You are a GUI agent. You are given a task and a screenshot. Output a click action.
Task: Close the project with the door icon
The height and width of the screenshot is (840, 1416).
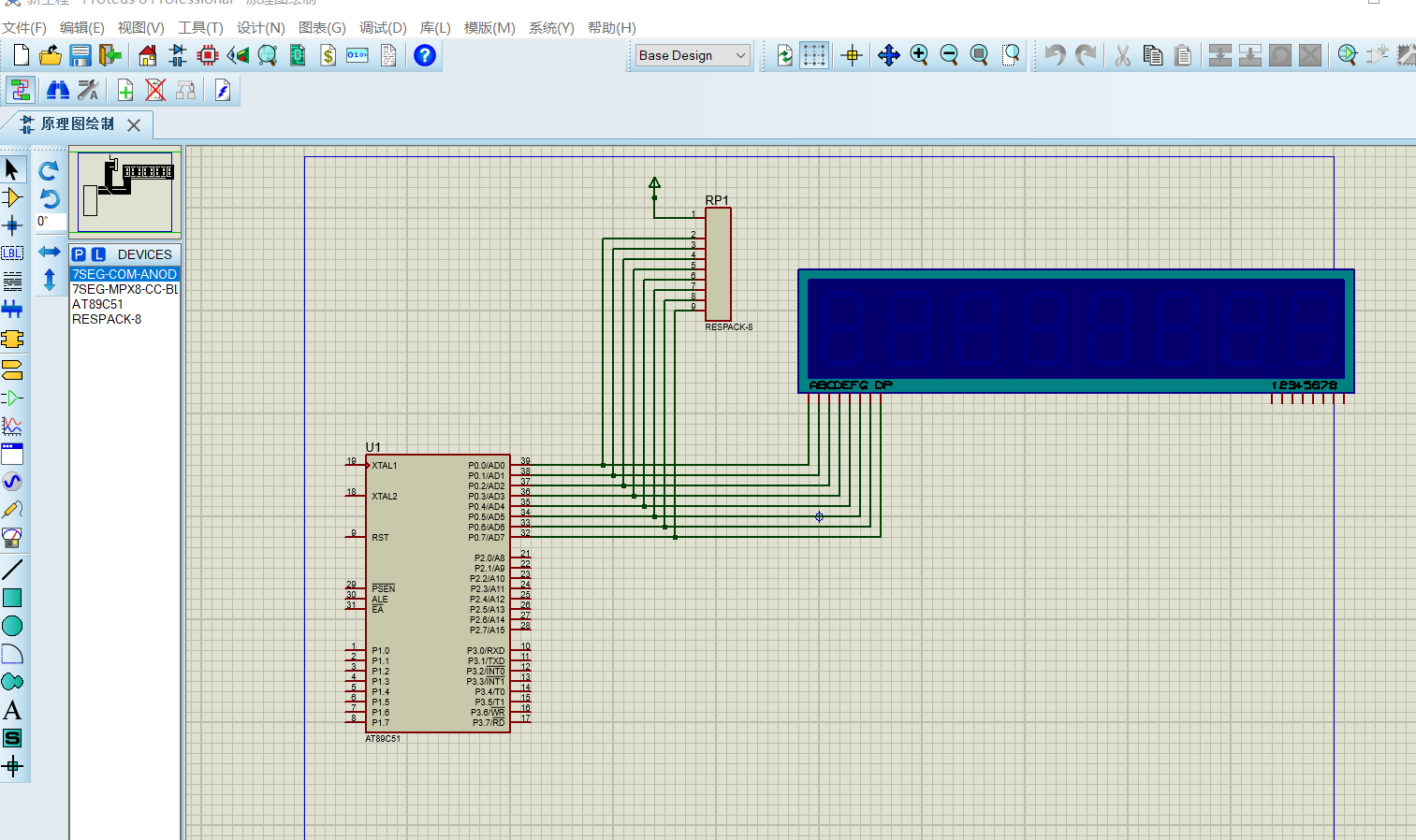tap(110, 55)
